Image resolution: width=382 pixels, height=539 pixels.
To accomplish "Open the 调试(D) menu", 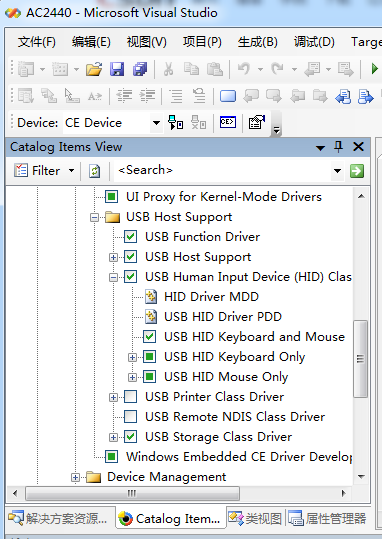I will click(314, 42).
